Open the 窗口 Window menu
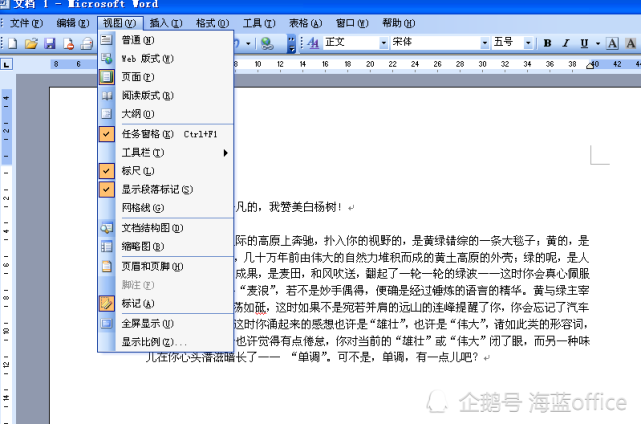 [352, 23]
